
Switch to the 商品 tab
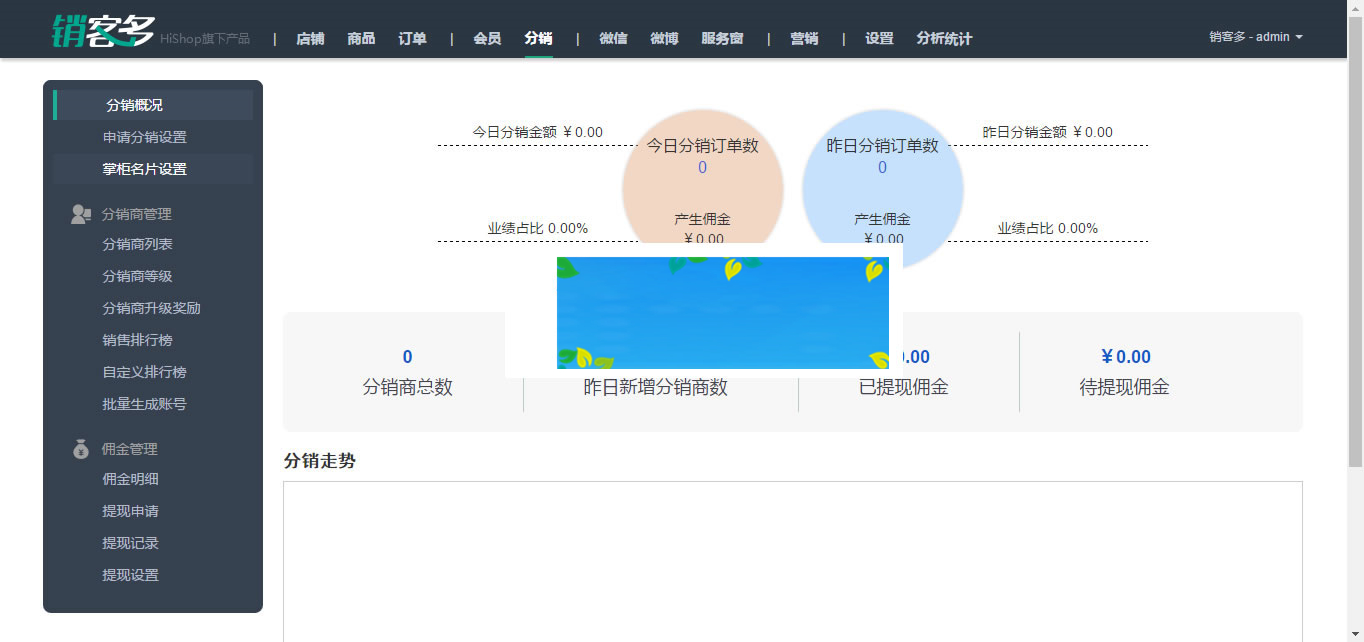coord(361,38)
